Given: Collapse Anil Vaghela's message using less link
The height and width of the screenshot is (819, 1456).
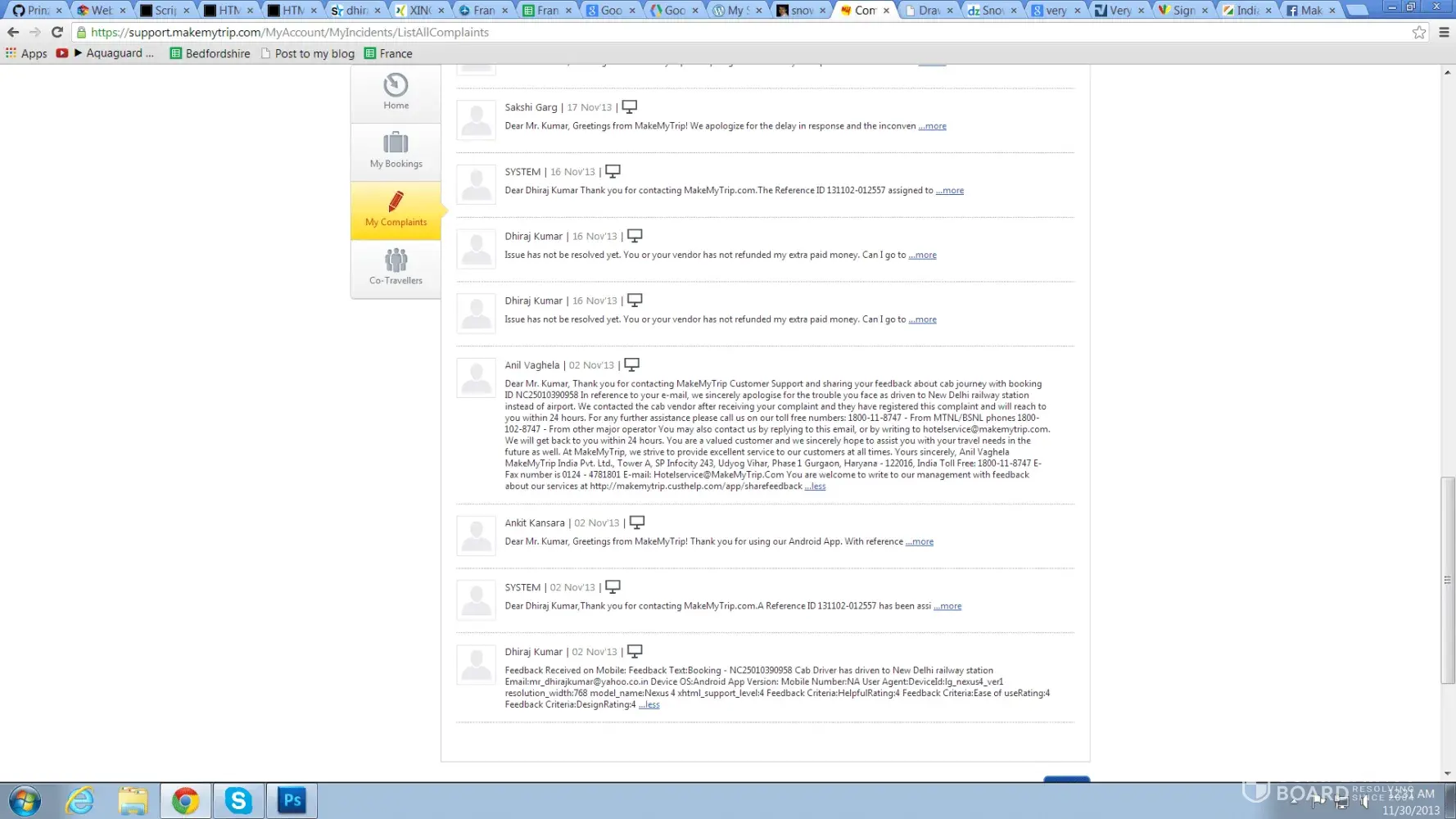Looking at the screenshot, I should 815,486.
